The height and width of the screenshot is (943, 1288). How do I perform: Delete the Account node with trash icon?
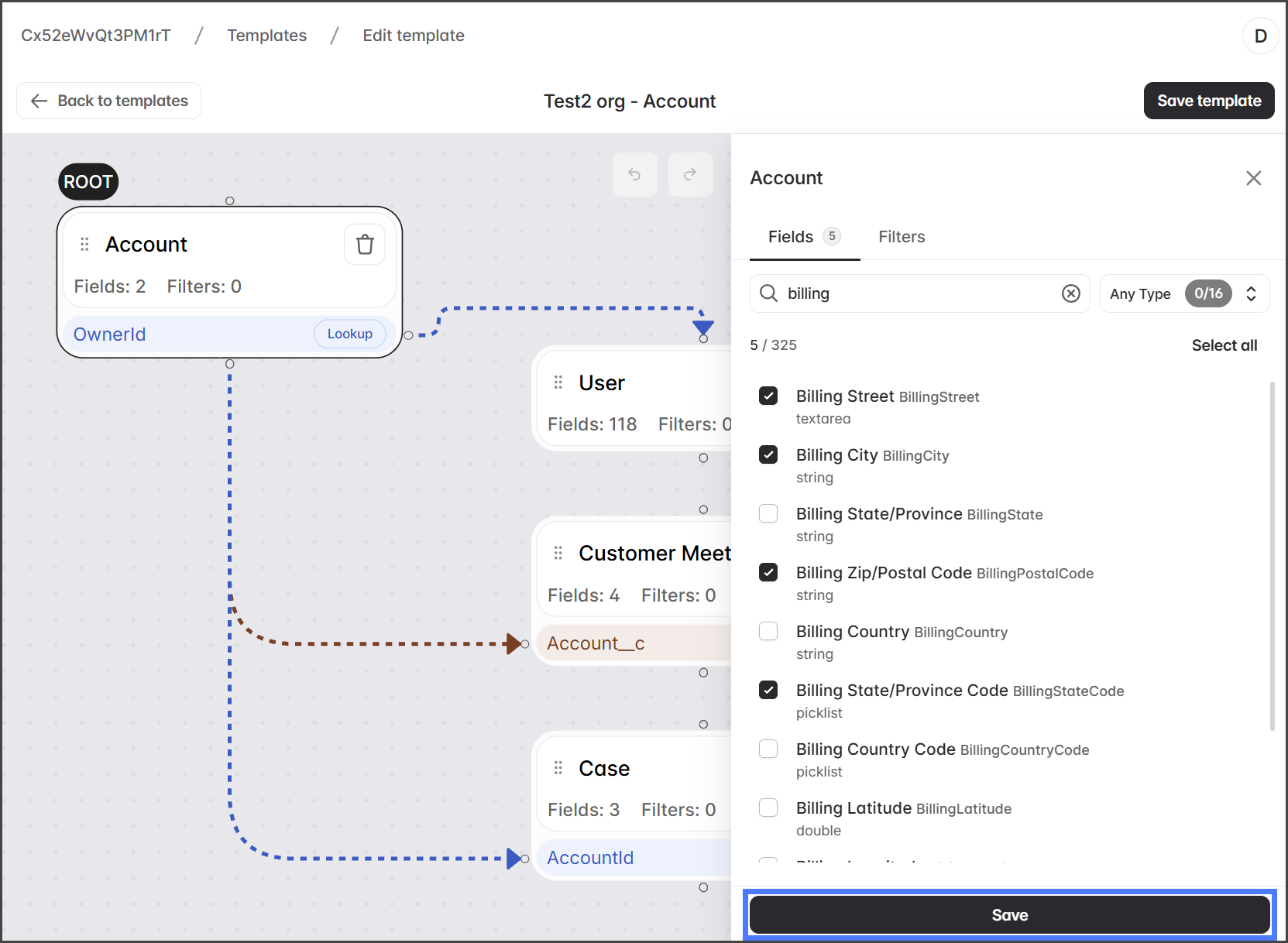click(364, 245)
